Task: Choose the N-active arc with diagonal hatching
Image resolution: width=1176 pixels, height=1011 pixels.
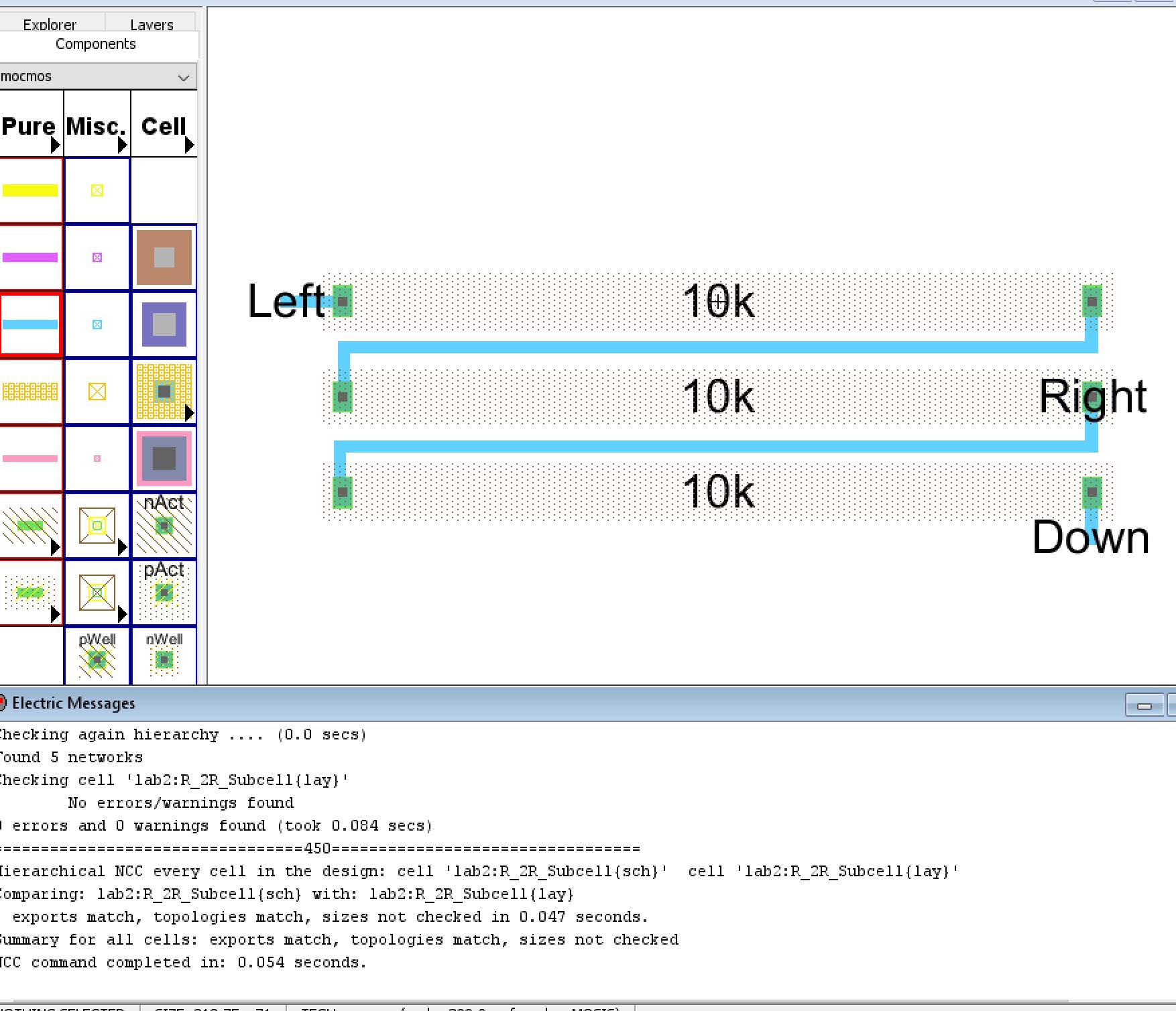Action: coord(29,526)
